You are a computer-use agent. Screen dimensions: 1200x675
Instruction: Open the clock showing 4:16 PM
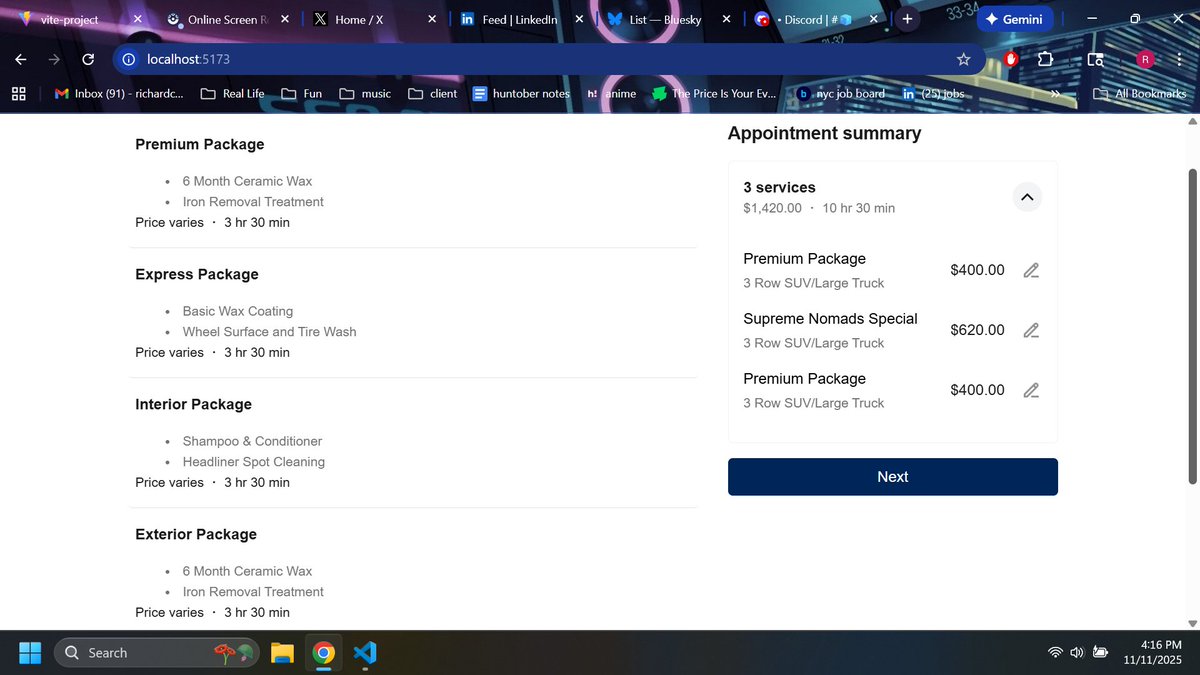point(1153,653)
